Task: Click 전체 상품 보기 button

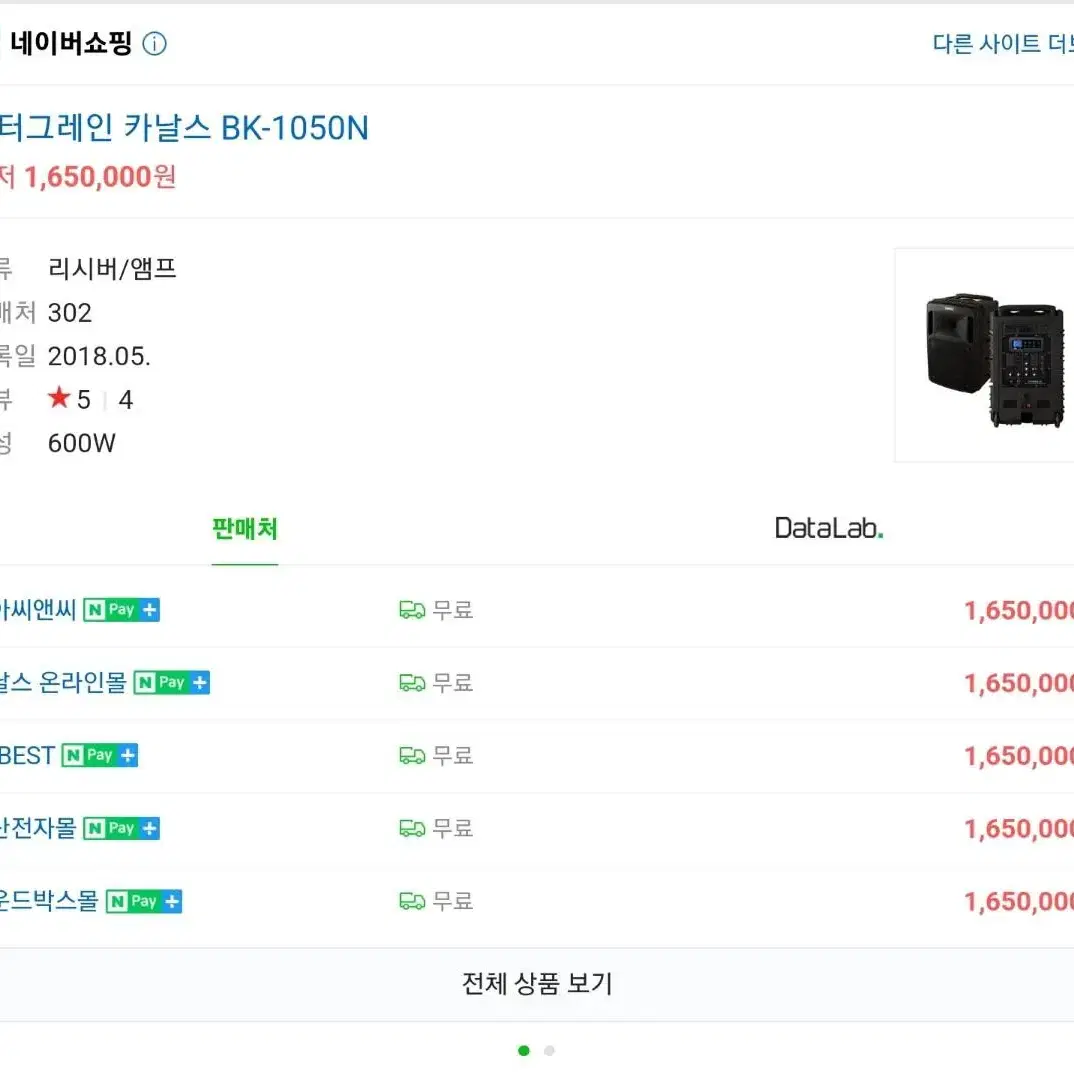Action: (537, 984)
